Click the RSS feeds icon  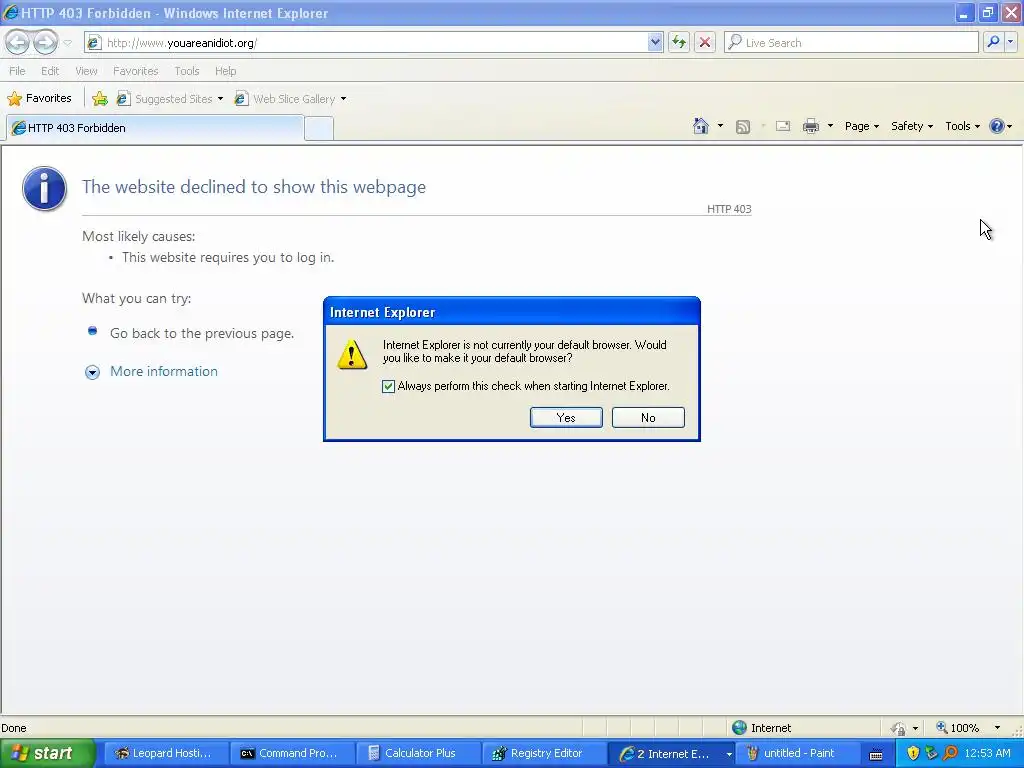tap(743, 127)
